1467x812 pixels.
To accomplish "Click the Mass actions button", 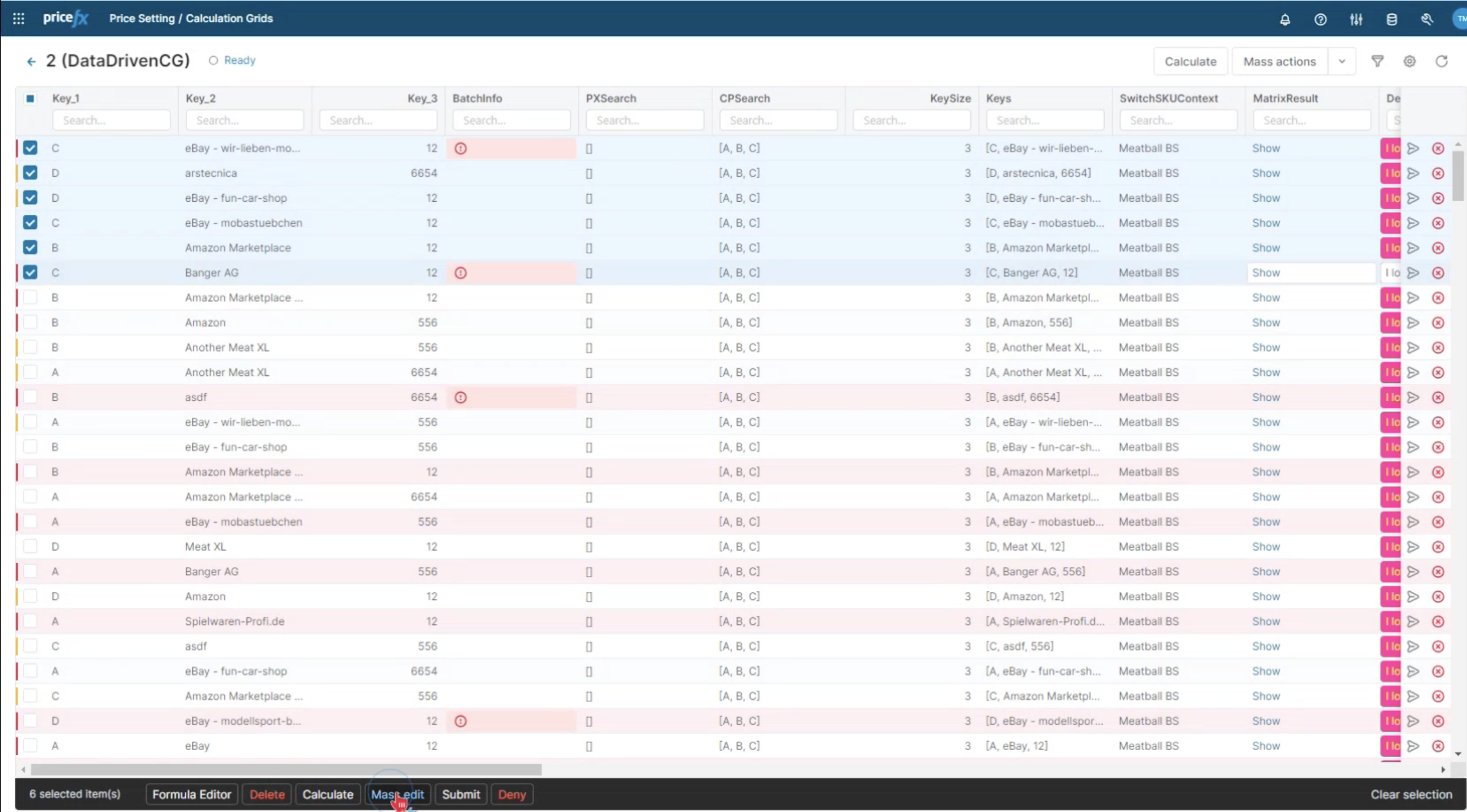I will pos(1279,61).
